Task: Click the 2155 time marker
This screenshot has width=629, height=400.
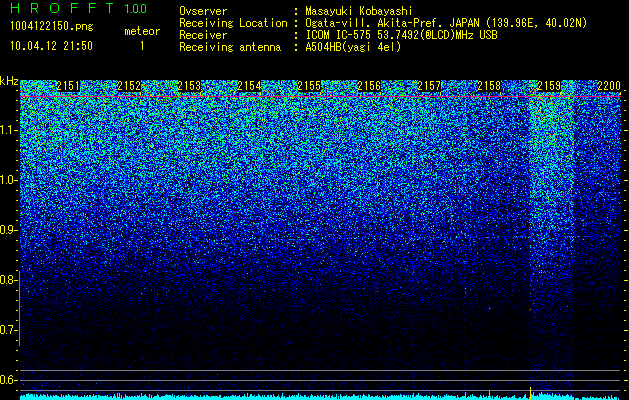Action: [x=309, y=86]
